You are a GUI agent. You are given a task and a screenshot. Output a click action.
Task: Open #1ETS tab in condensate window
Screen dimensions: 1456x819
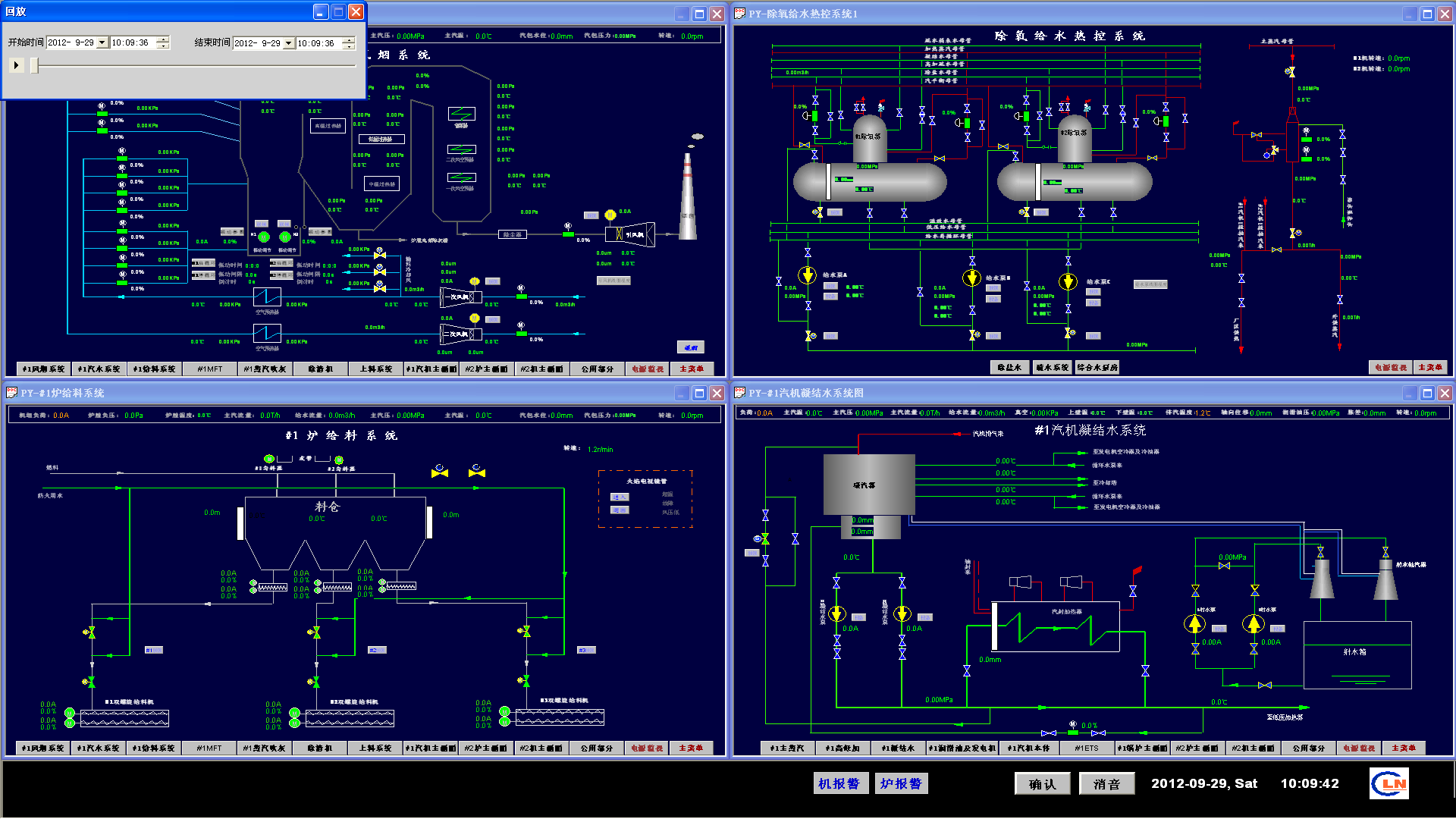pyautogui.click(x=1086, y=748)
